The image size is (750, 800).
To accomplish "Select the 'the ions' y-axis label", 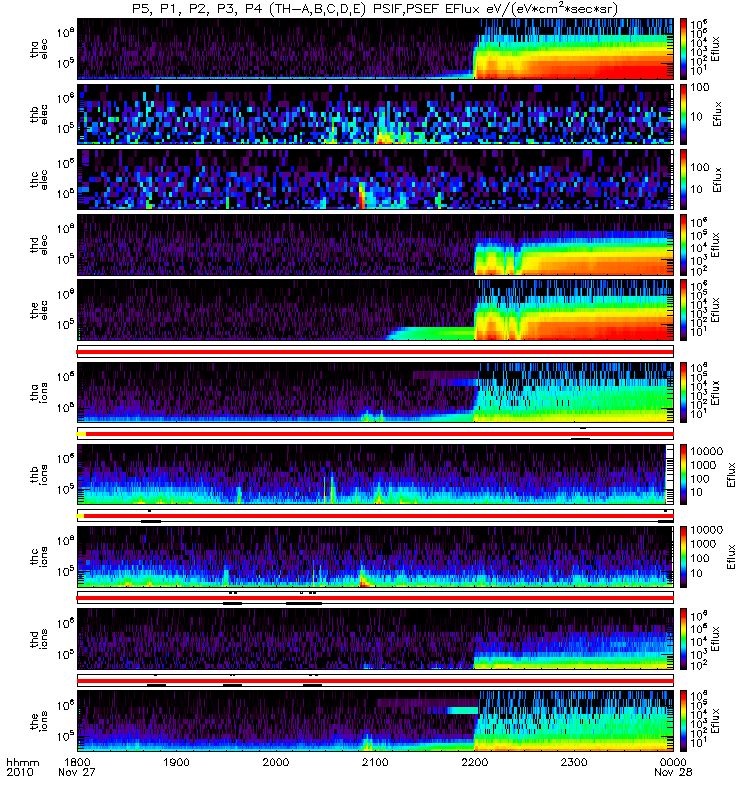I will [39, 721].
